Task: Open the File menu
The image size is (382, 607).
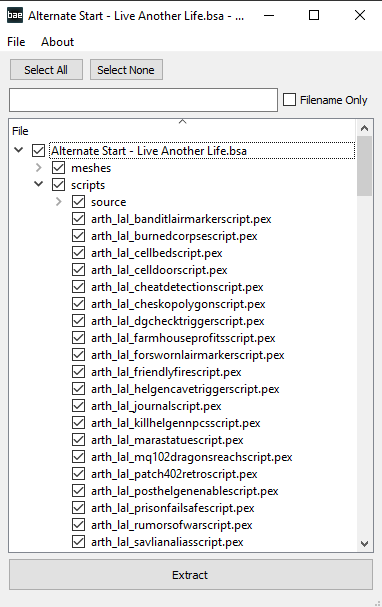Action: point(16,42)
